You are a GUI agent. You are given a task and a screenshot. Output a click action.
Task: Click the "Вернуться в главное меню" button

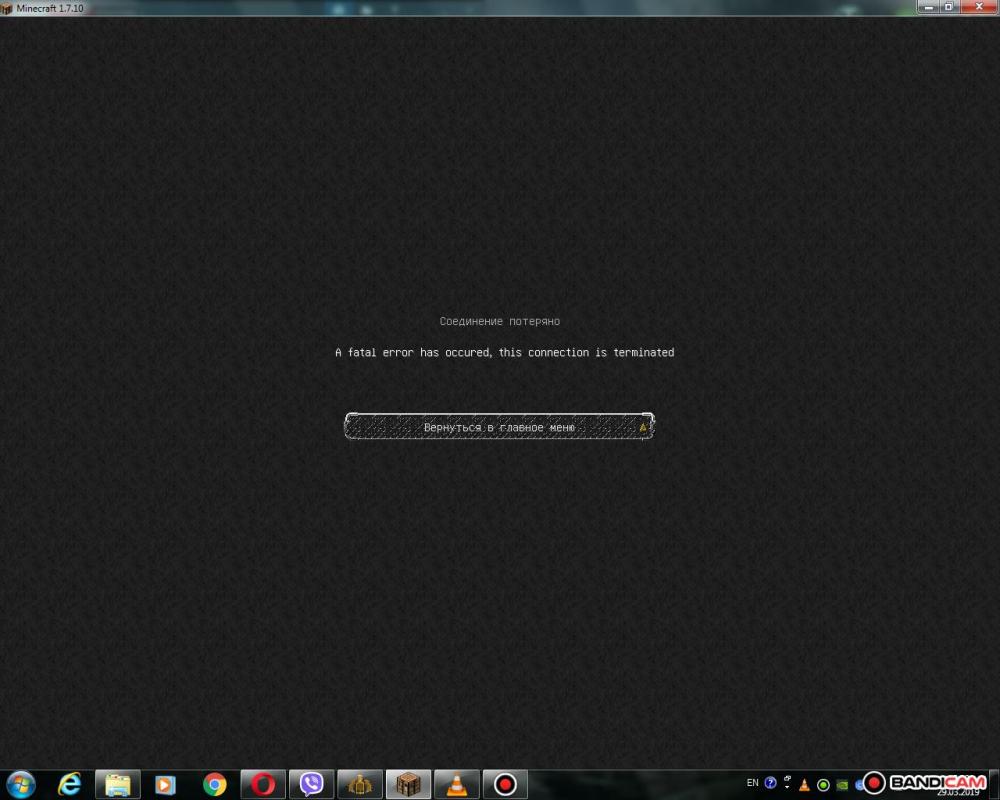[x=499, y=427]
